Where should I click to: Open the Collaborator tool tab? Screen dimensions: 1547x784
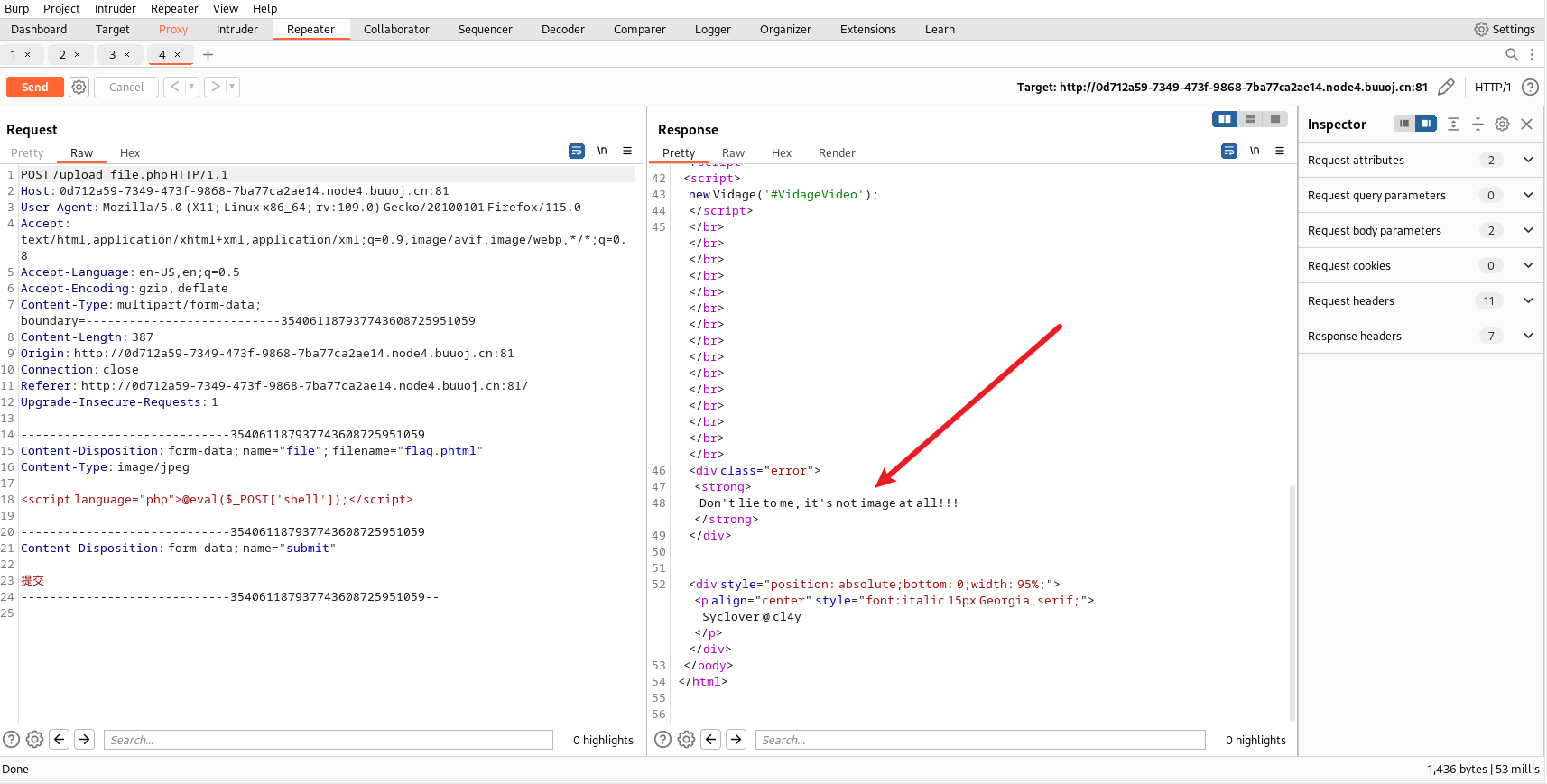pos(396,29)
